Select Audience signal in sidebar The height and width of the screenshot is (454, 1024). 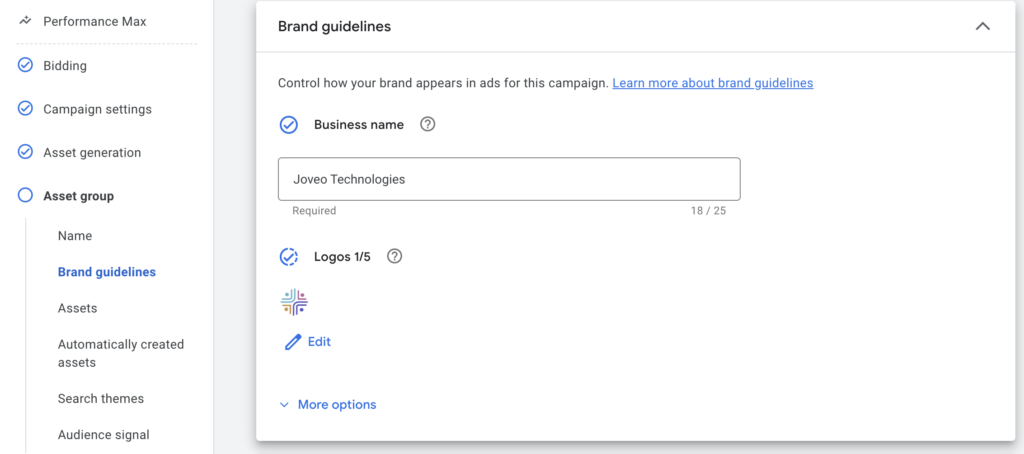(x=103, y=435)
